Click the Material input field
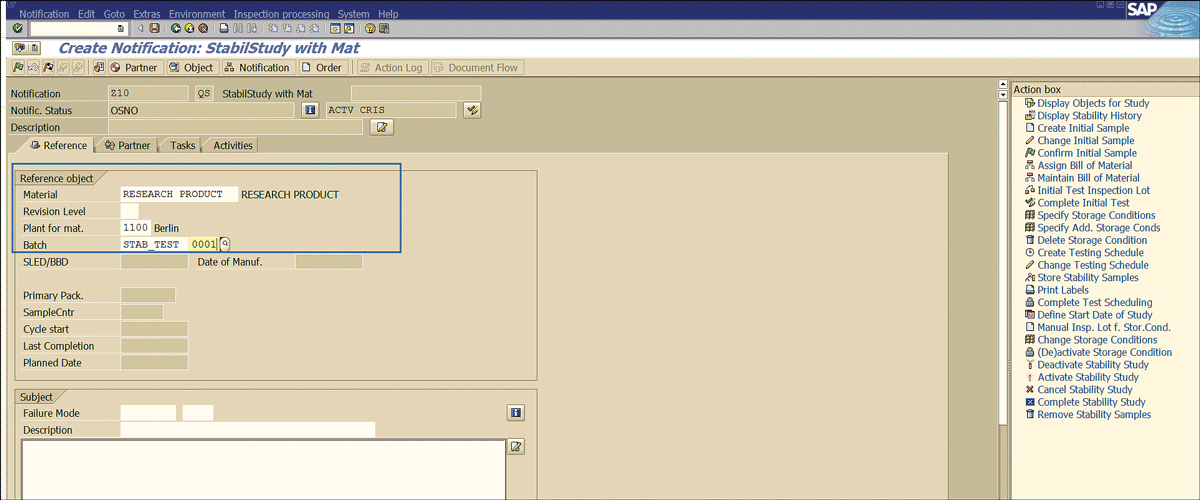Viewport: 1200px width, 500px height. tap(179, 194)
